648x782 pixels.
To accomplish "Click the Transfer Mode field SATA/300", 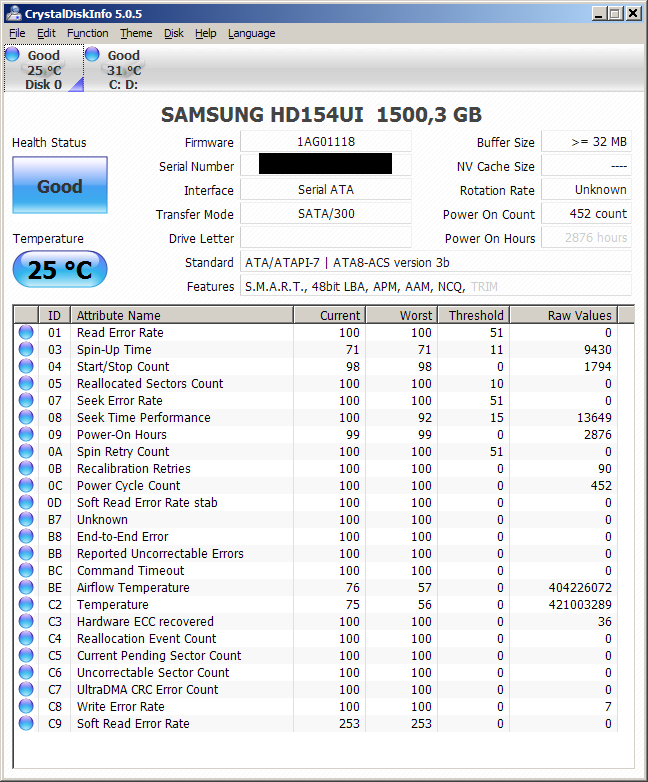I will pyautogui.click(x=326, y=213).
